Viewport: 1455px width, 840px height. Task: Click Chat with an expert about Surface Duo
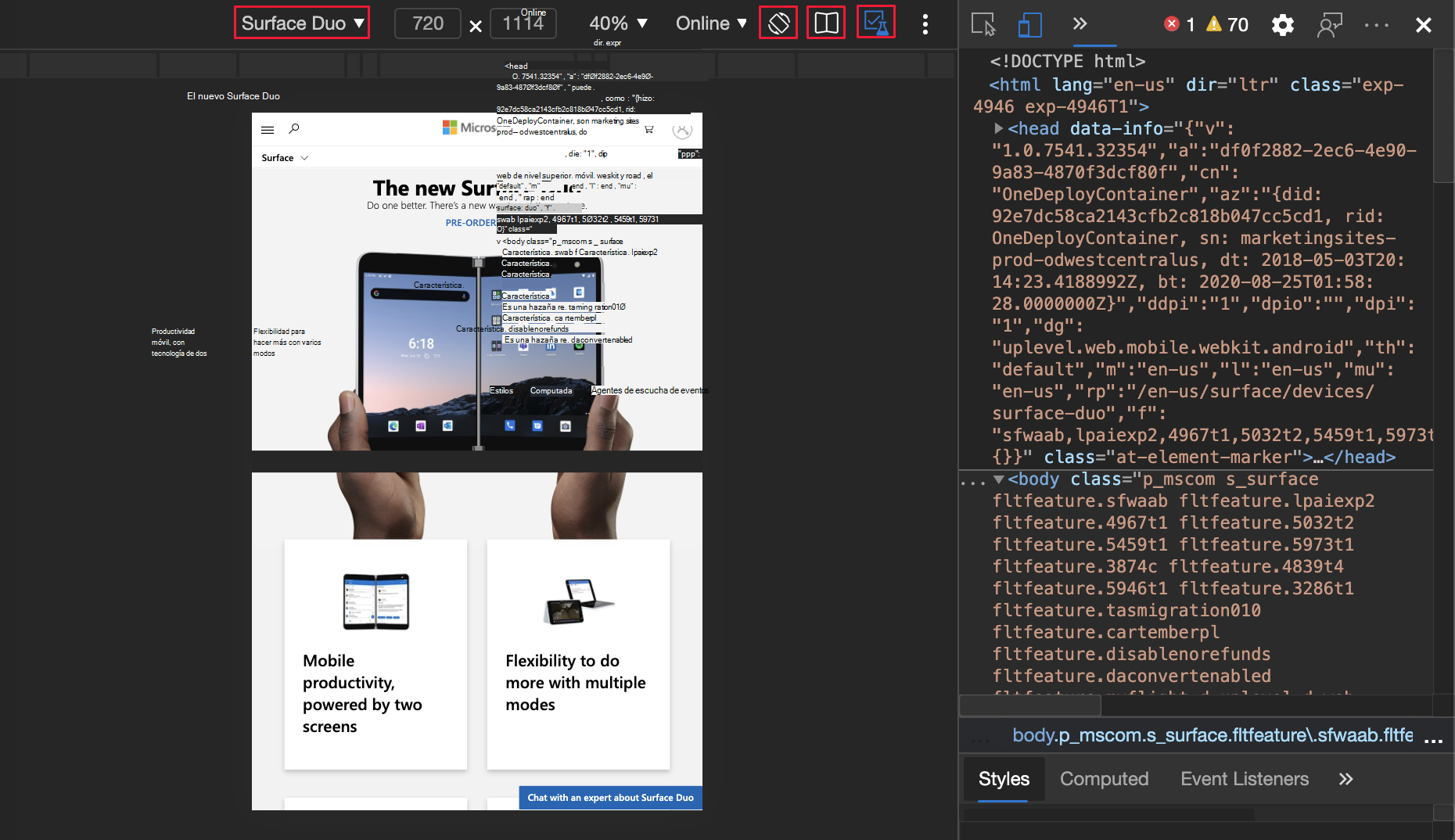[x=610, y=798]
